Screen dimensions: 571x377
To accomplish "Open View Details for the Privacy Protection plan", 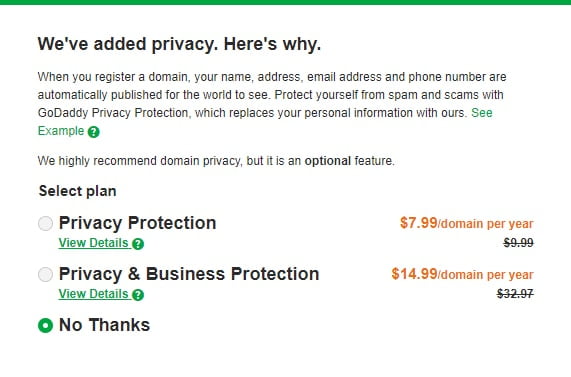I will click(94, 243).
